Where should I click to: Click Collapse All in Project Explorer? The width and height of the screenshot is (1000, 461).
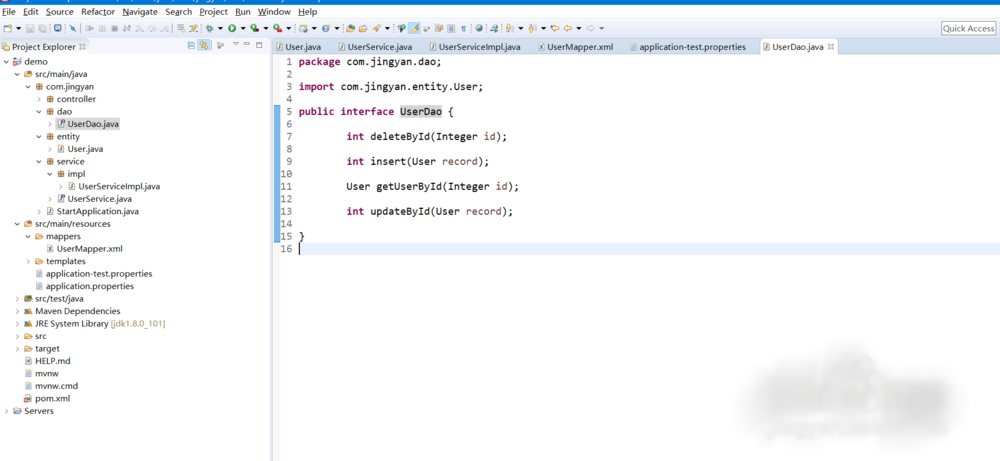tap(192, 45)
